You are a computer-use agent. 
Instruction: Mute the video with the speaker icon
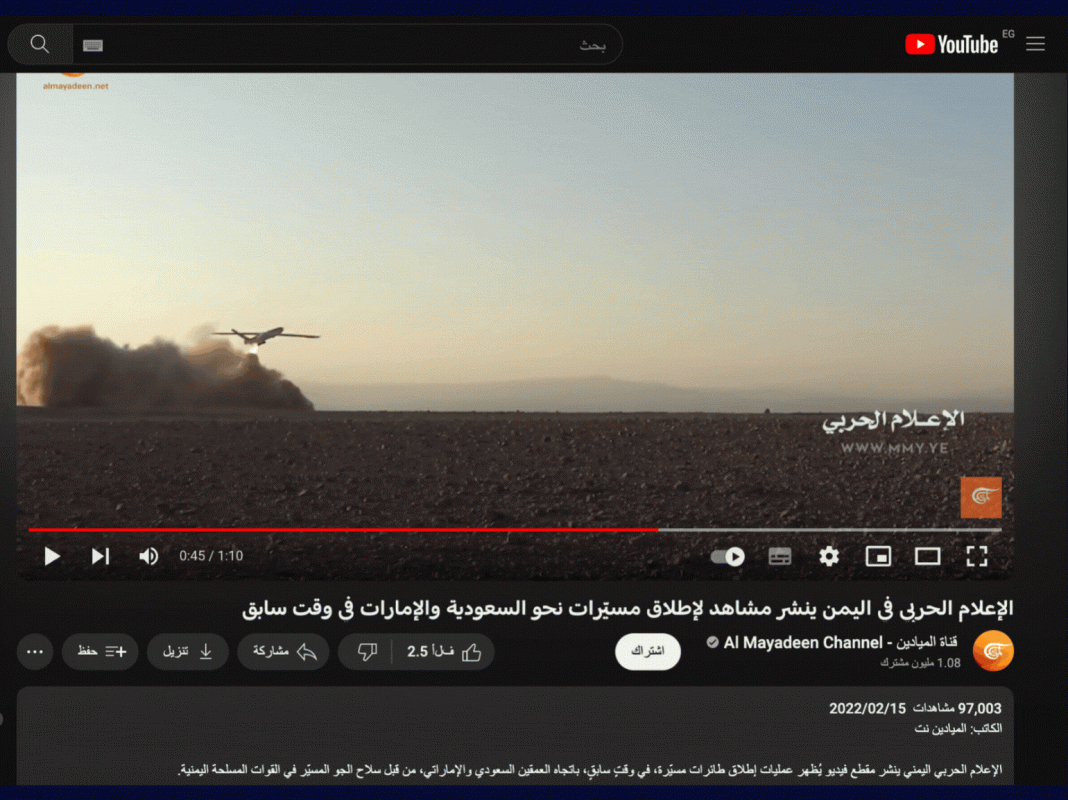[x=148, y=556]
